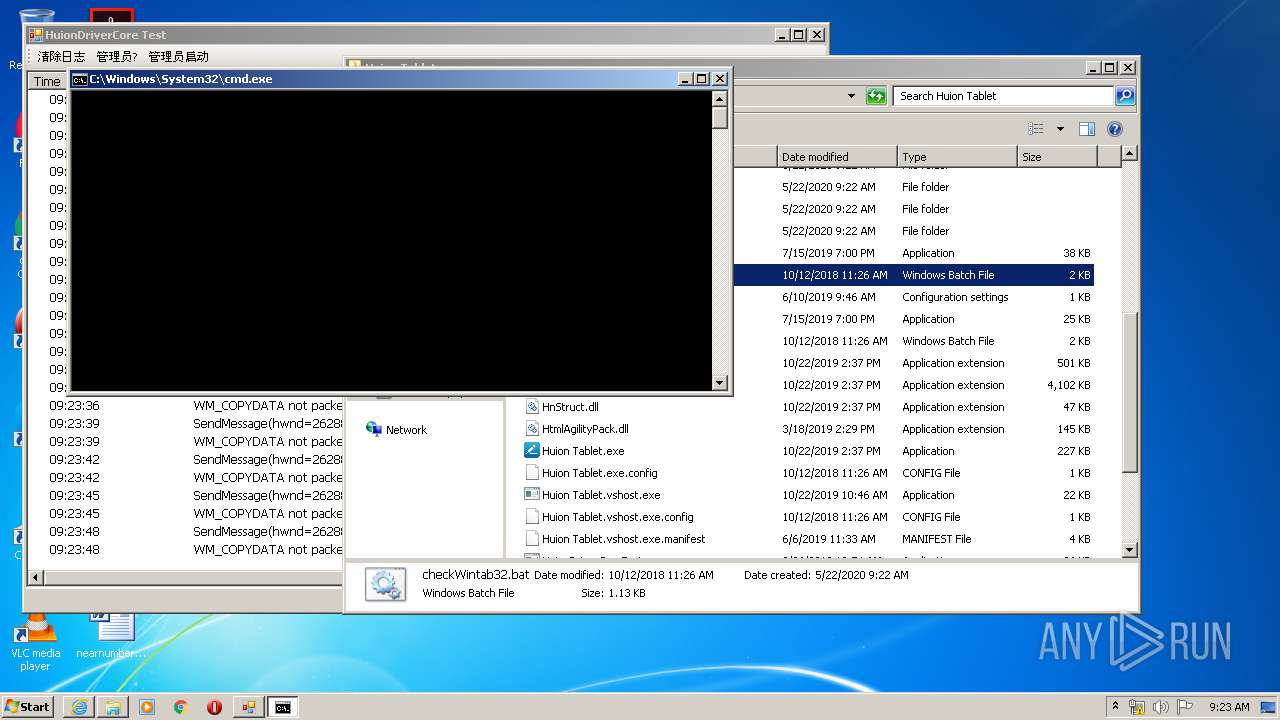Select Huion Tablet.exe.config file icon
This screenshot has height=720, width=1280.
pyautogui.click(x=533, y=473)
